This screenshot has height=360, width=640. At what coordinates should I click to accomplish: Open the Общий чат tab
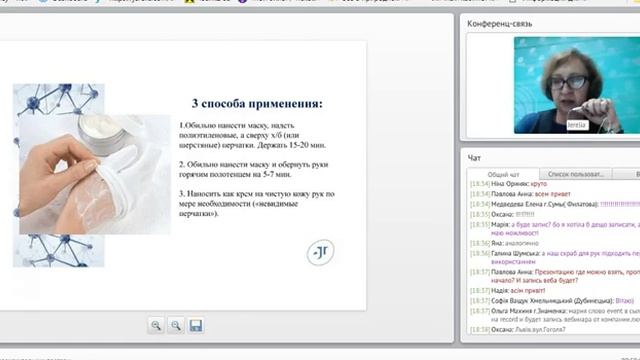[x=503, y=174]
